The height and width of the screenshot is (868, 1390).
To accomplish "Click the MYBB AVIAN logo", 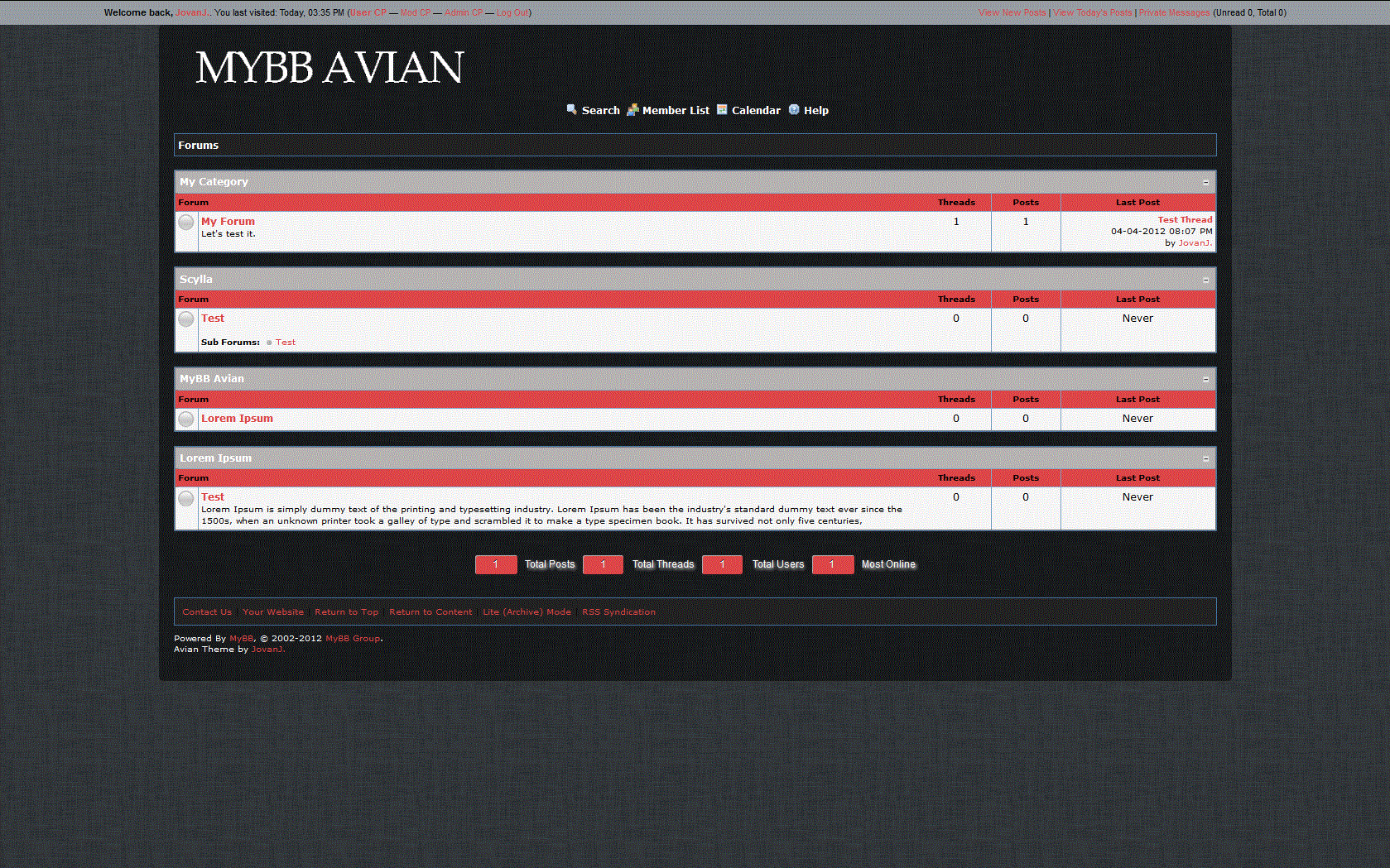I will [329, 68].
